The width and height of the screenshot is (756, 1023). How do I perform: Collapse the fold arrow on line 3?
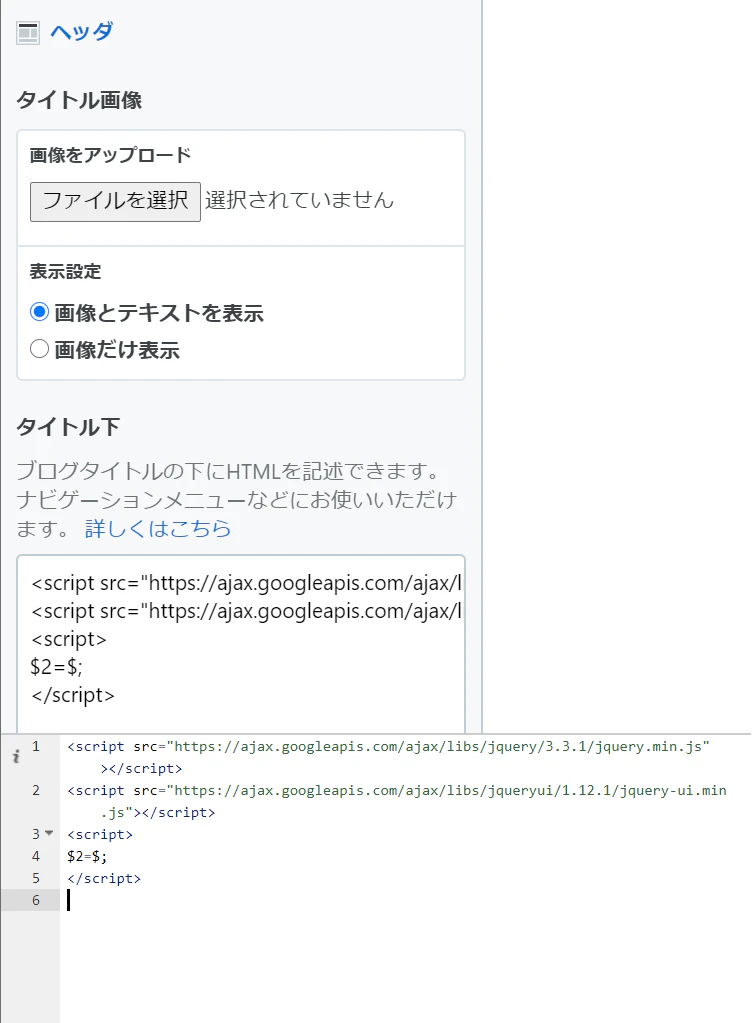[49, 833]
